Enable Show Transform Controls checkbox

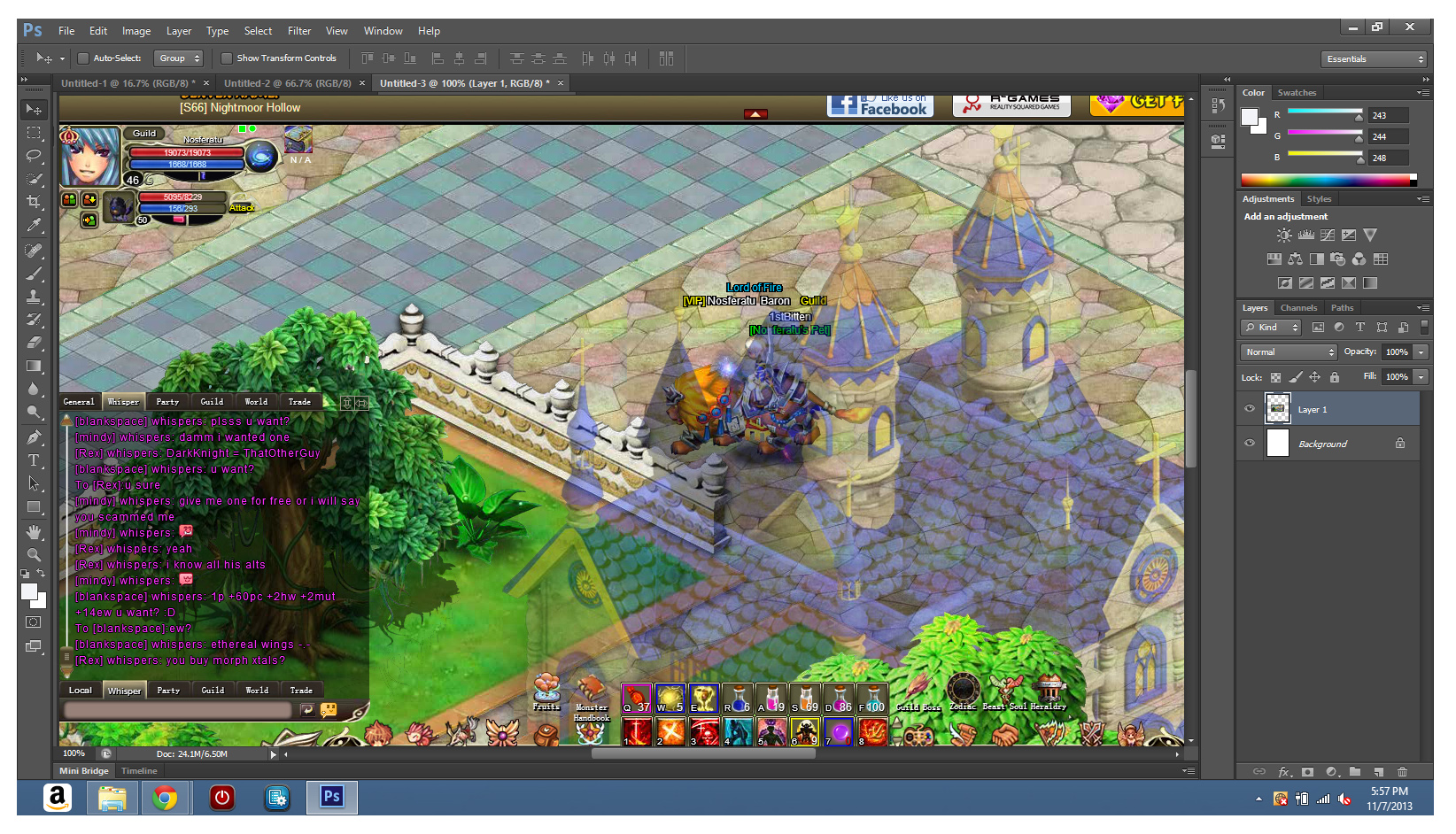[x=227, y=58]
